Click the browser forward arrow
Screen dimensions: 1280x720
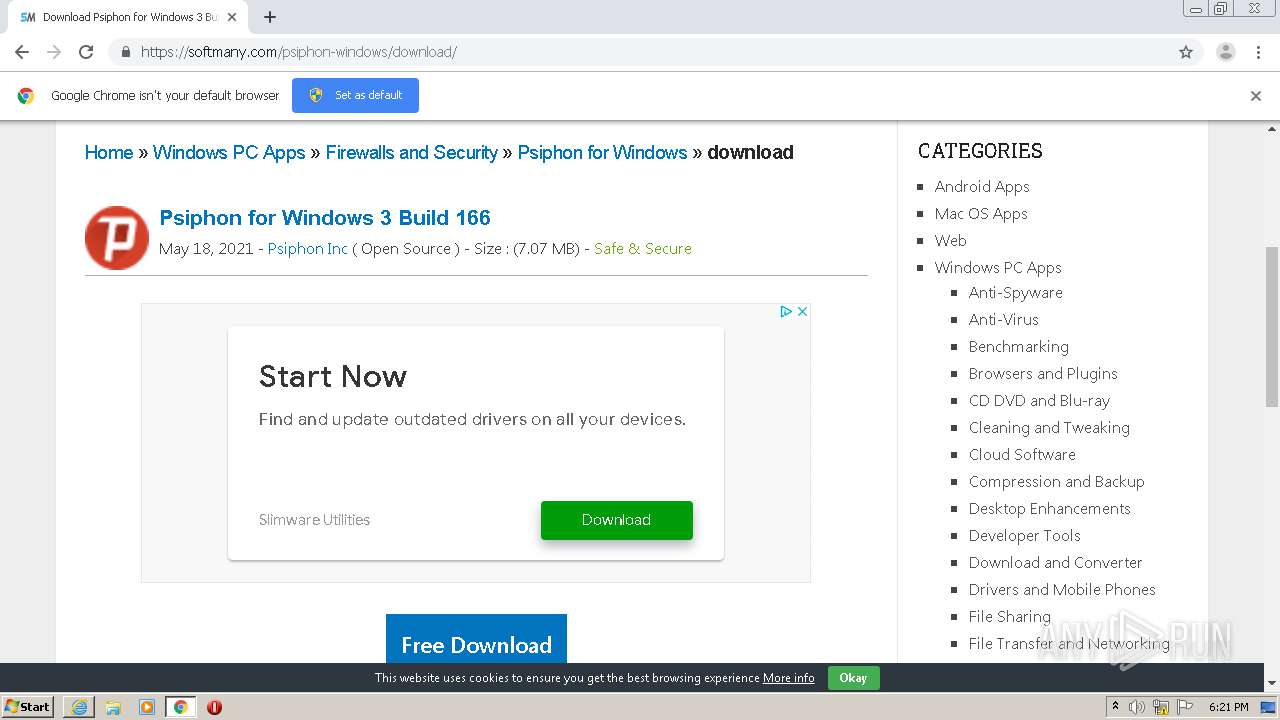54,52
